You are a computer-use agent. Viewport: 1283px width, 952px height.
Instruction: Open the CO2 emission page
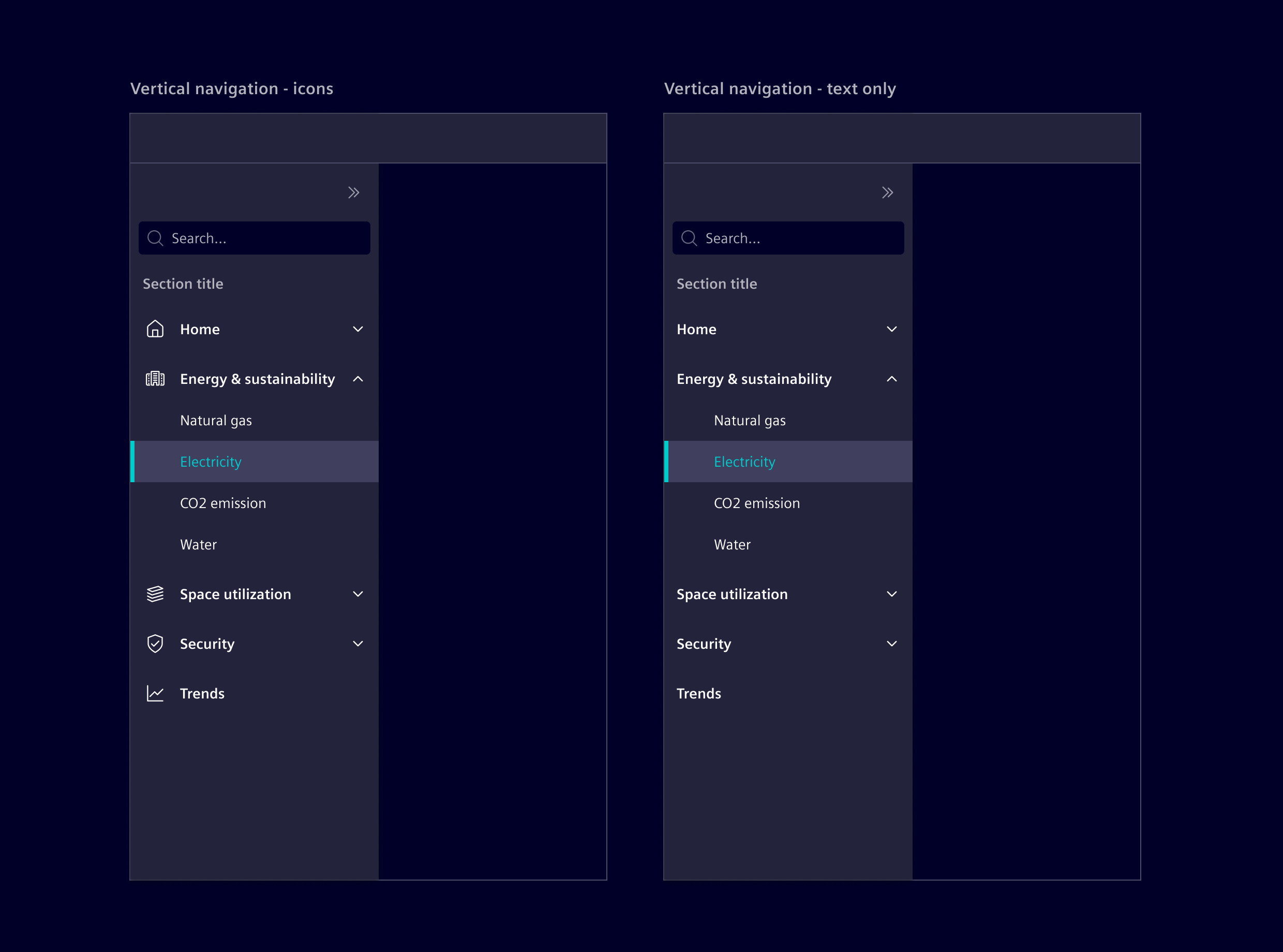coord(223,502)
